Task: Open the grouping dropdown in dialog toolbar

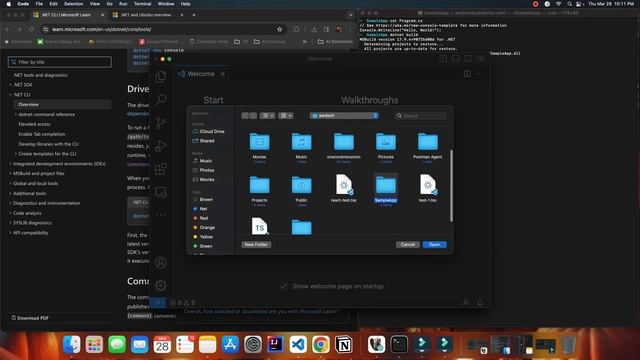Action: pyautogui.click(x=286, y=116)
